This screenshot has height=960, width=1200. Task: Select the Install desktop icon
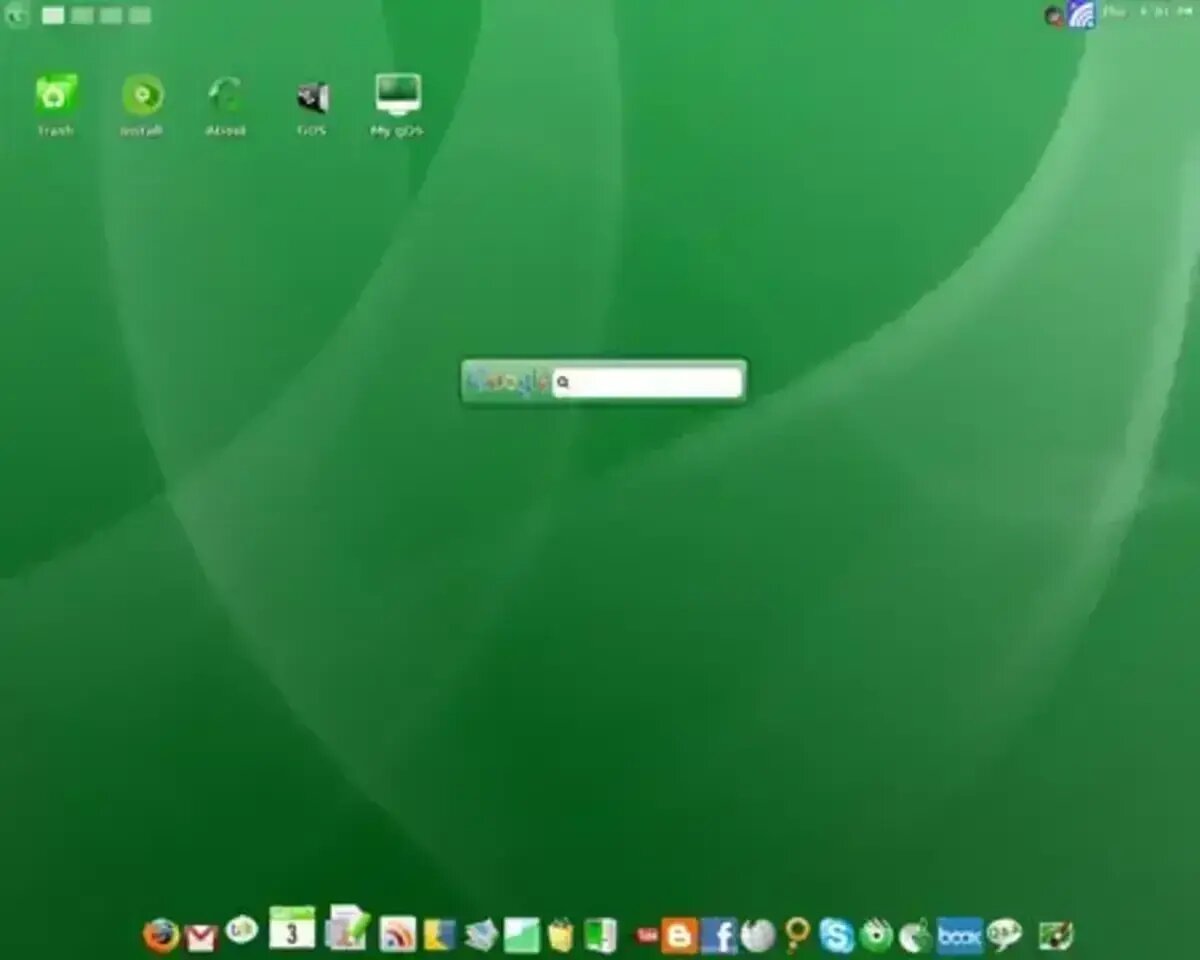[142, 106]
